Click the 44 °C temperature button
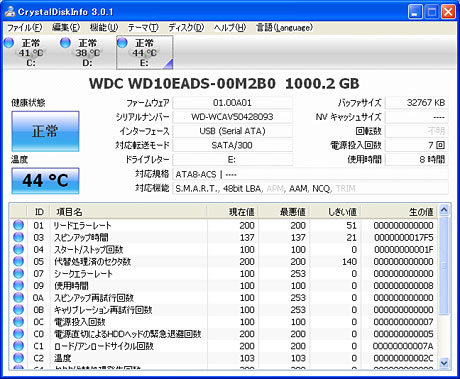 coord(45,181)
